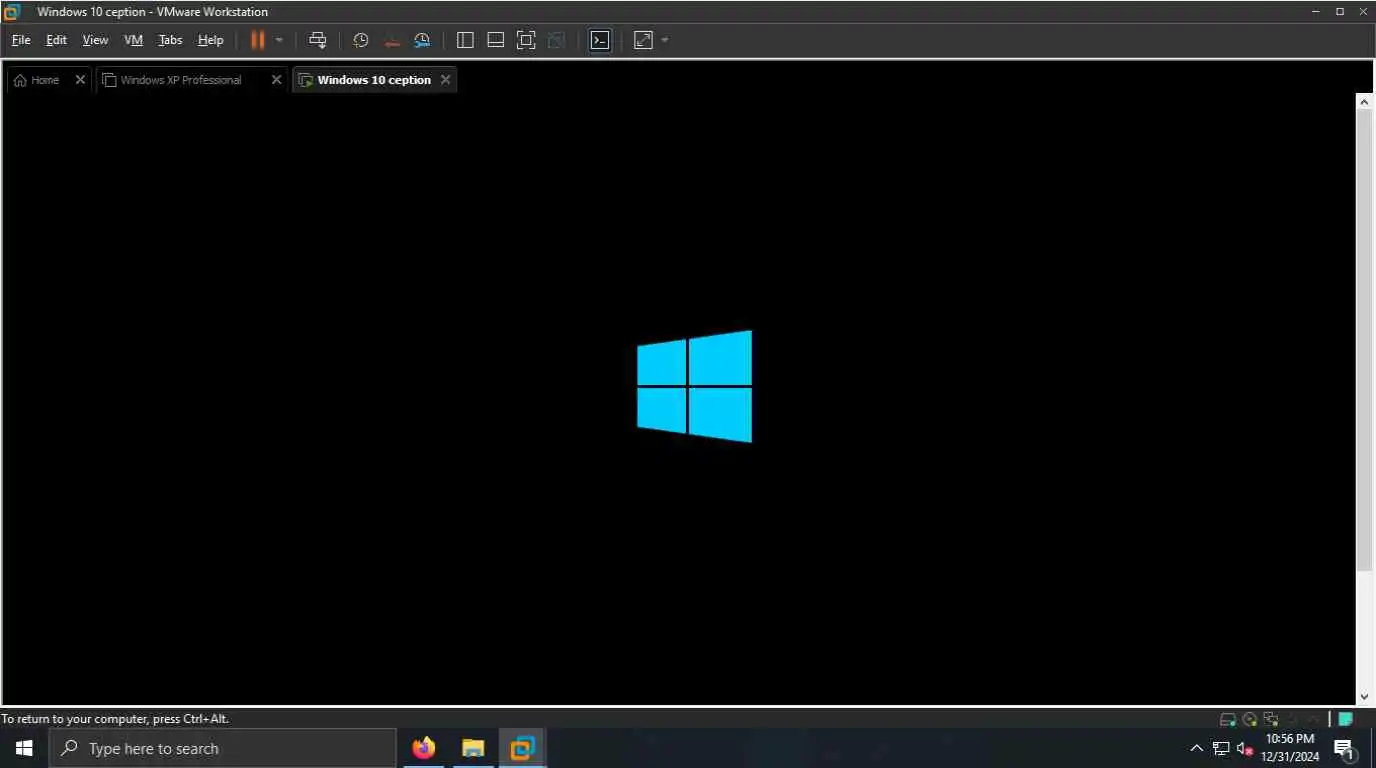Screen dimensions: 1376x768
Task: Enter full screen mode
Action: (x=526, y=40)
